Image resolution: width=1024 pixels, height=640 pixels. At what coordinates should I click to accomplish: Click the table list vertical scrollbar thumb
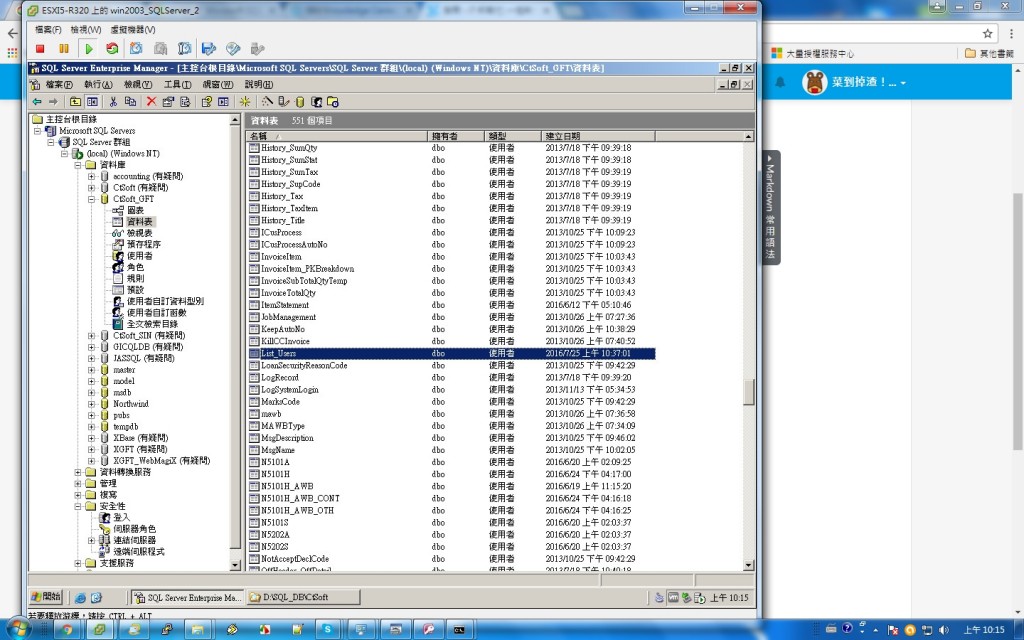click(748, 392)
